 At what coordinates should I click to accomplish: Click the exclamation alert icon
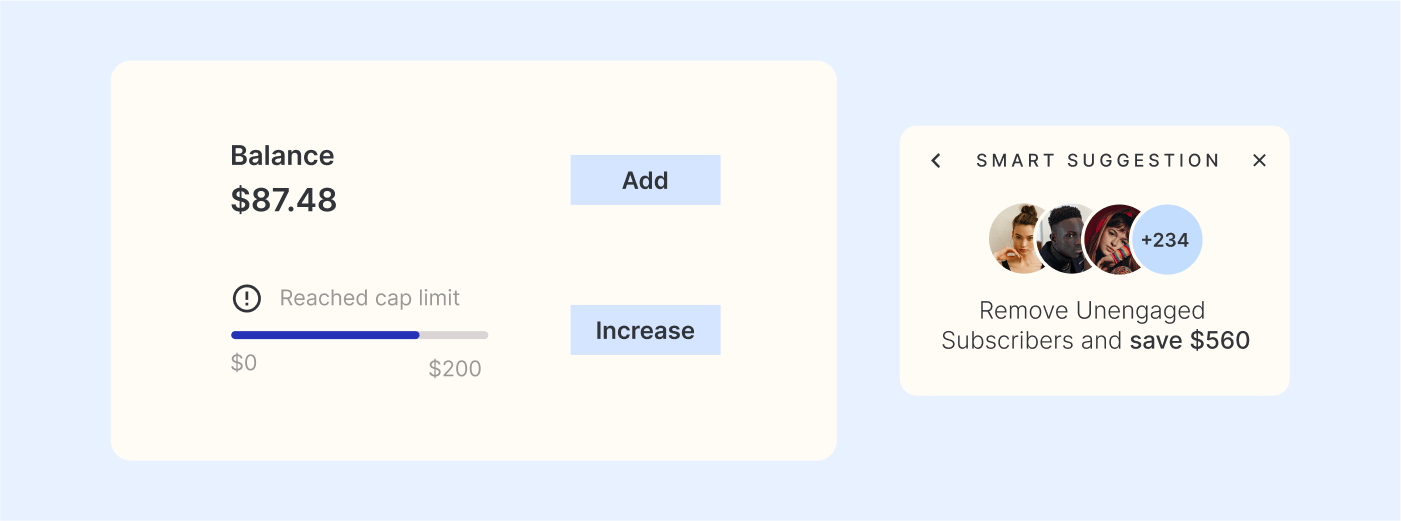point(246,298)
